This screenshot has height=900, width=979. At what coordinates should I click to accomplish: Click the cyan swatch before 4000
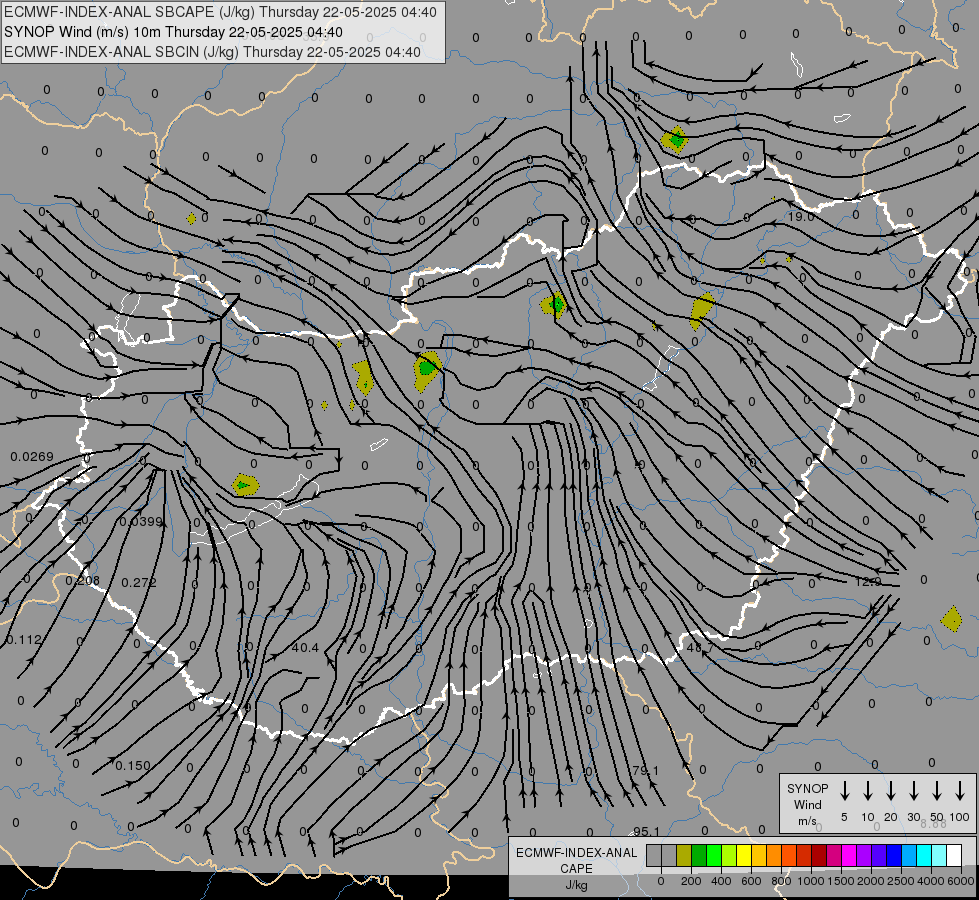tap(923, 855)
